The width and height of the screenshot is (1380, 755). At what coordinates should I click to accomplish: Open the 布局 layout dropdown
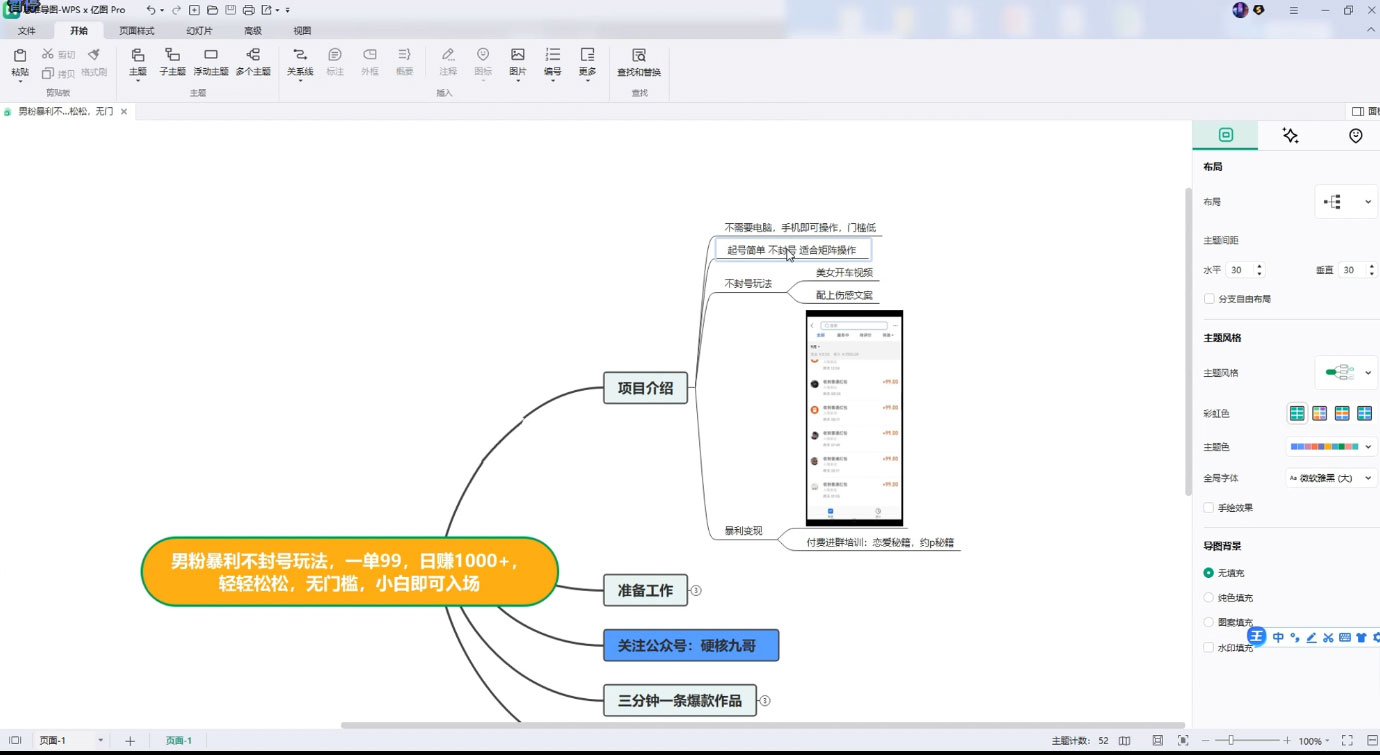click(1346, 202)
